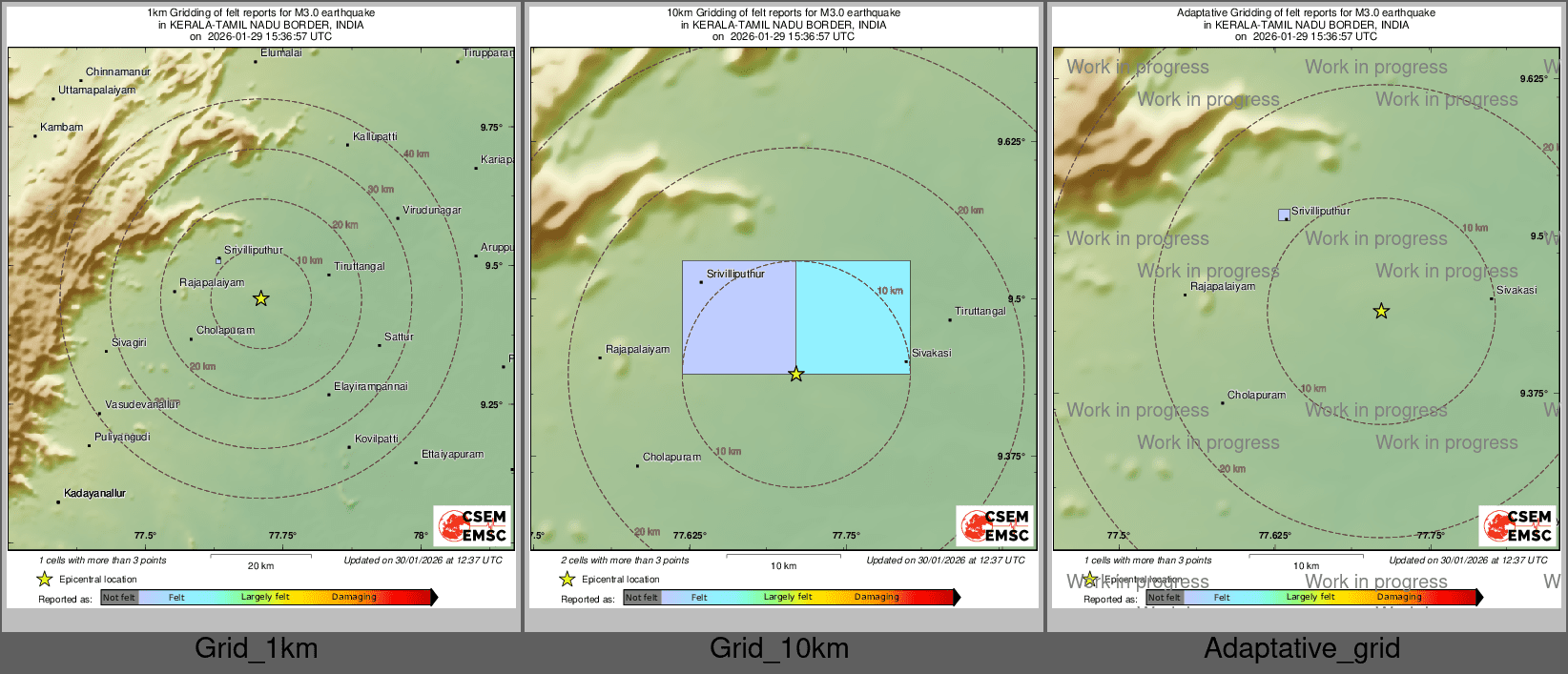
Task: Click the small felt cell beside Srivilliputhur in Adaptative_grid
Action: 1284,214
